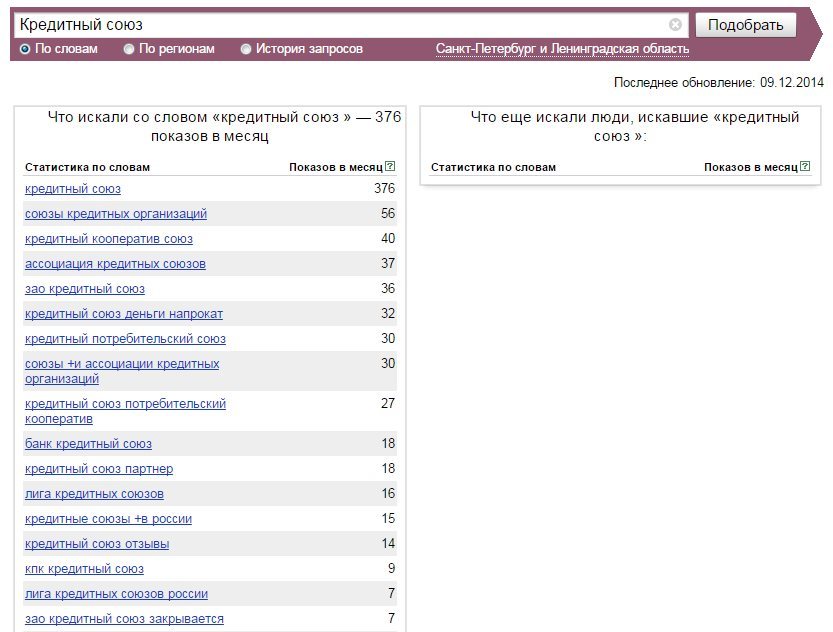Image resolution: width=833 pixels, height=632 pixels.
Task: Click 'Показов в месяц' header in right table
Action: pos(751,167)
